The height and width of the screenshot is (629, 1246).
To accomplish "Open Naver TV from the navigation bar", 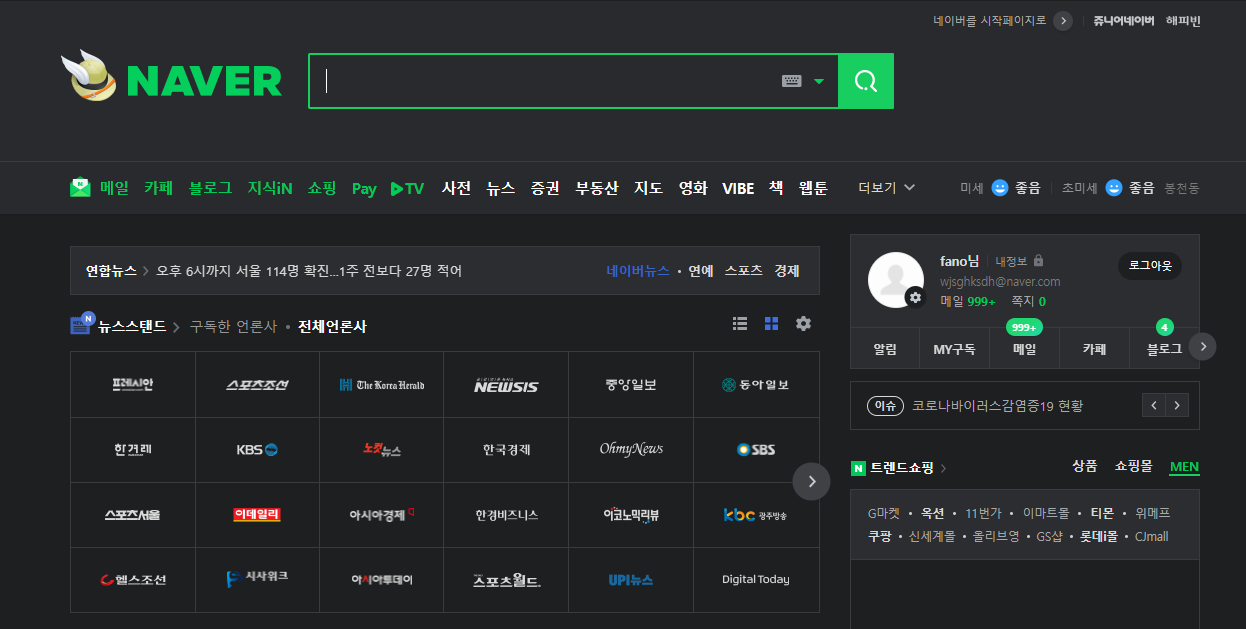I will (407, 188).
